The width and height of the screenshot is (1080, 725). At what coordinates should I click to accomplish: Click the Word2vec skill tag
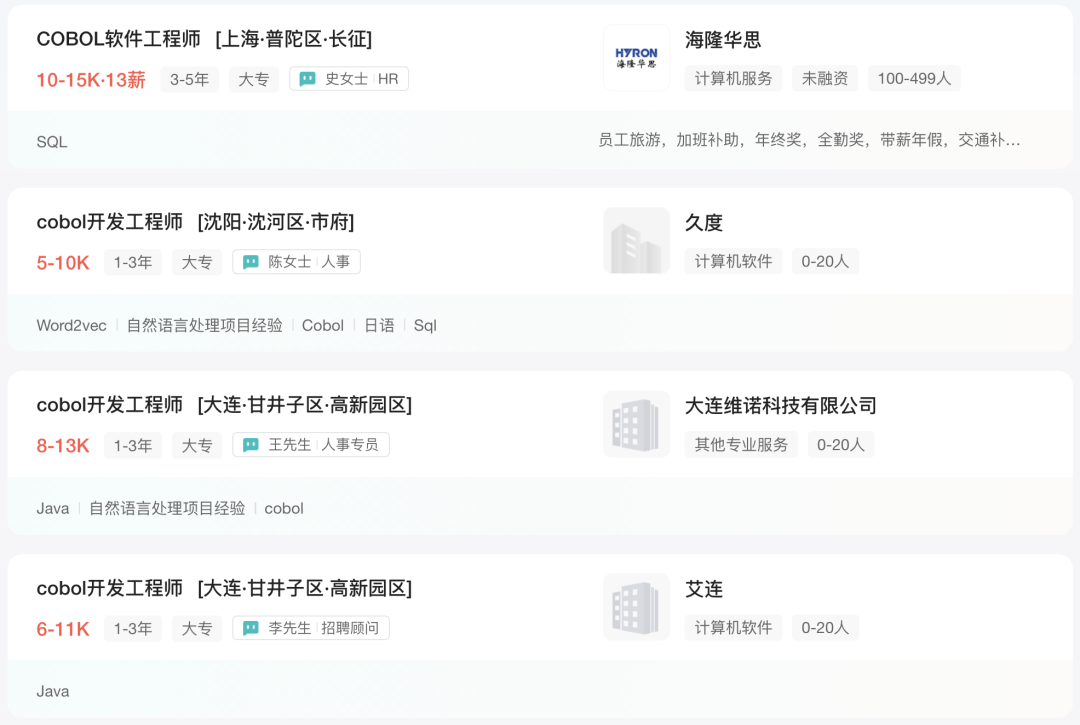click(72, 326)
